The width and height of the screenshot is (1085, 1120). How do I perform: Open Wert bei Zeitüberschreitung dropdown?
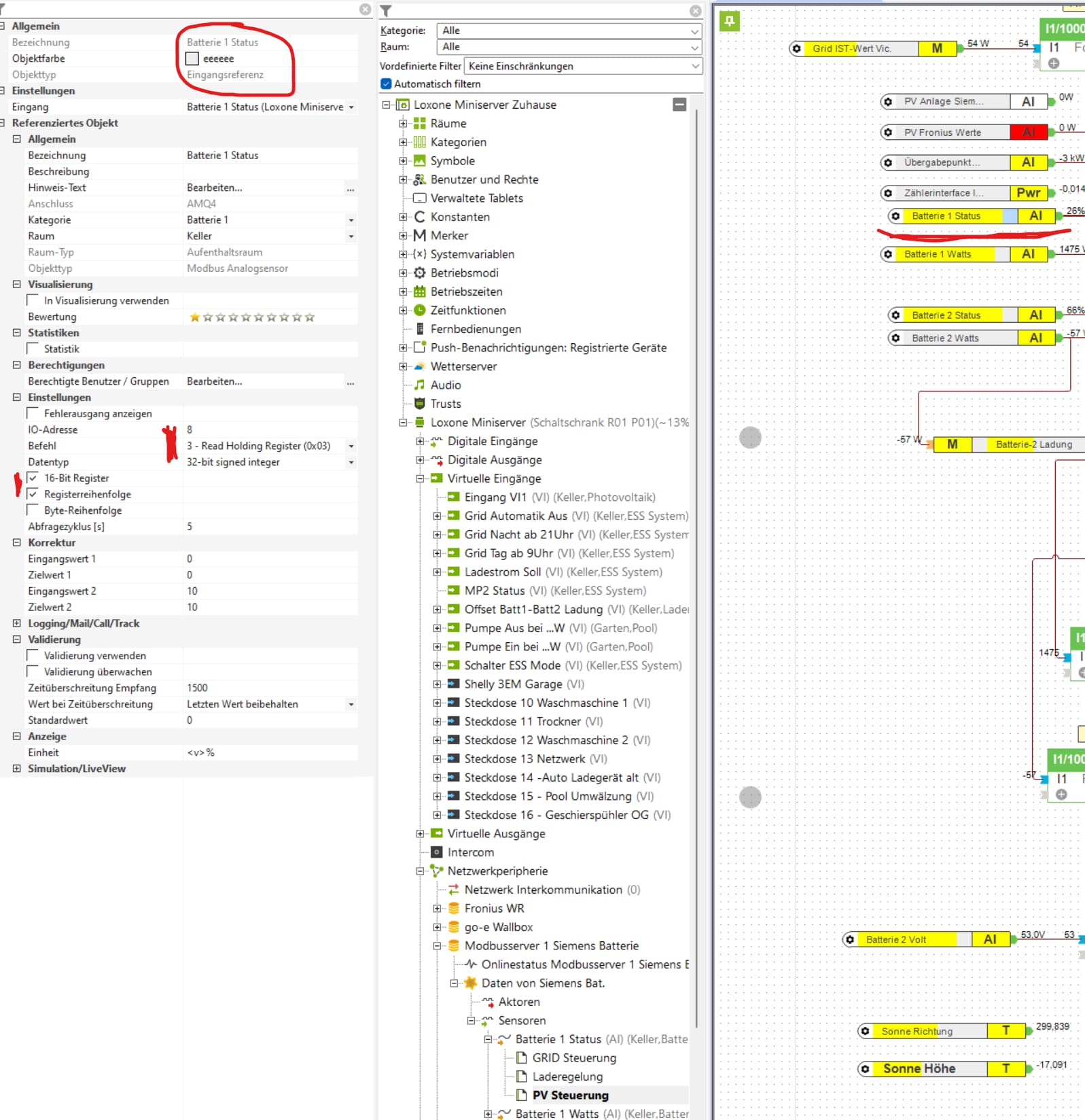(351, 704)
